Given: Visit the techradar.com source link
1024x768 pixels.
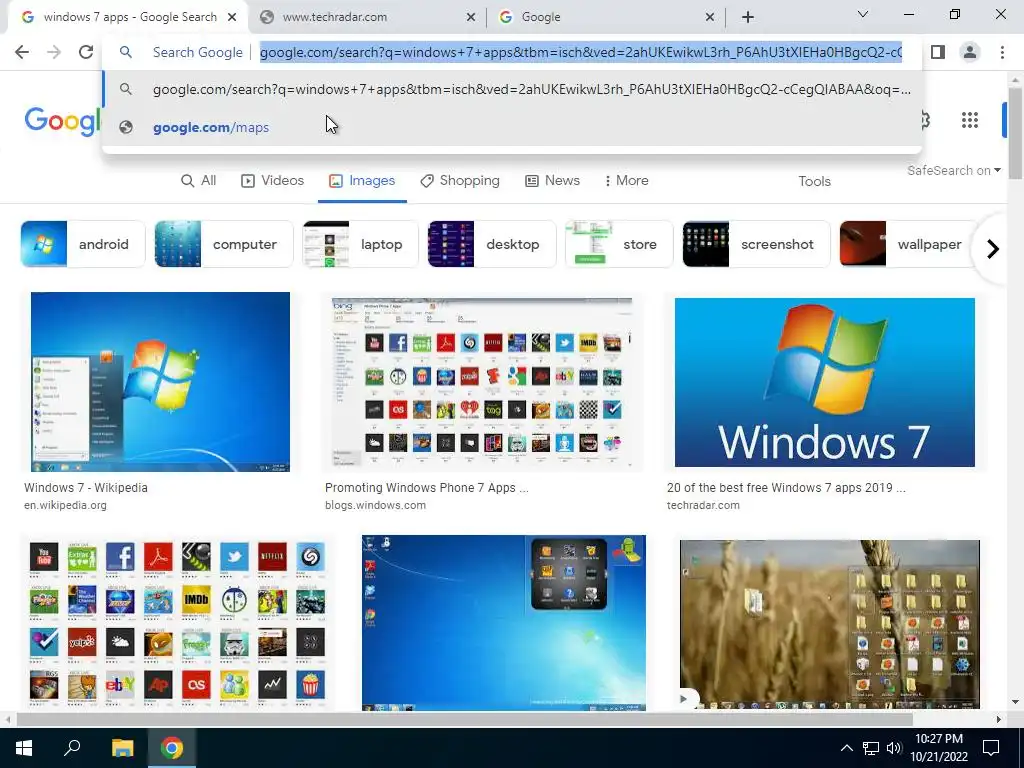Looking at the screenshot, I should pyautogui.click(x=703, y=505).
